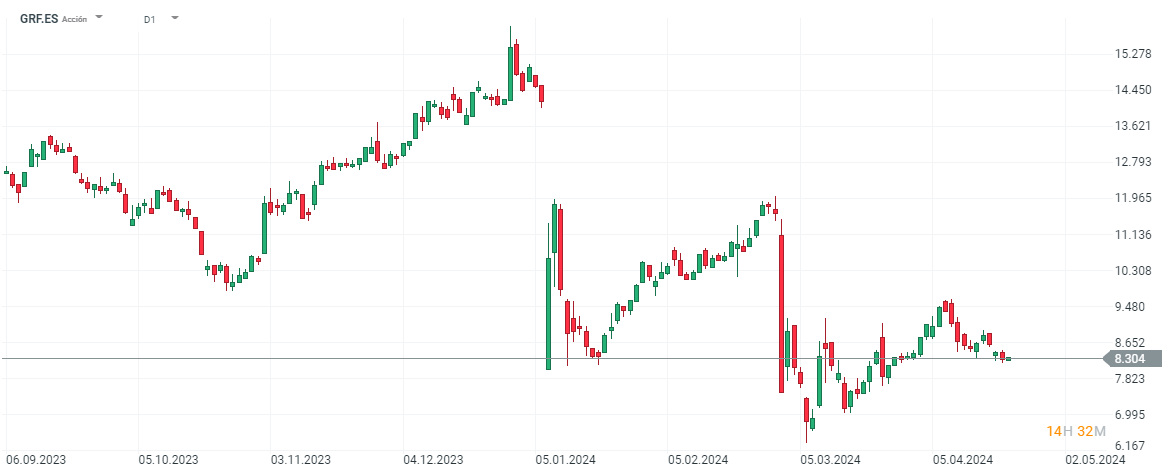Image resolution: width=1175 pixels, height=476 pixels.
Task: Click the 05.01.2024 date label
Action: 566,460
